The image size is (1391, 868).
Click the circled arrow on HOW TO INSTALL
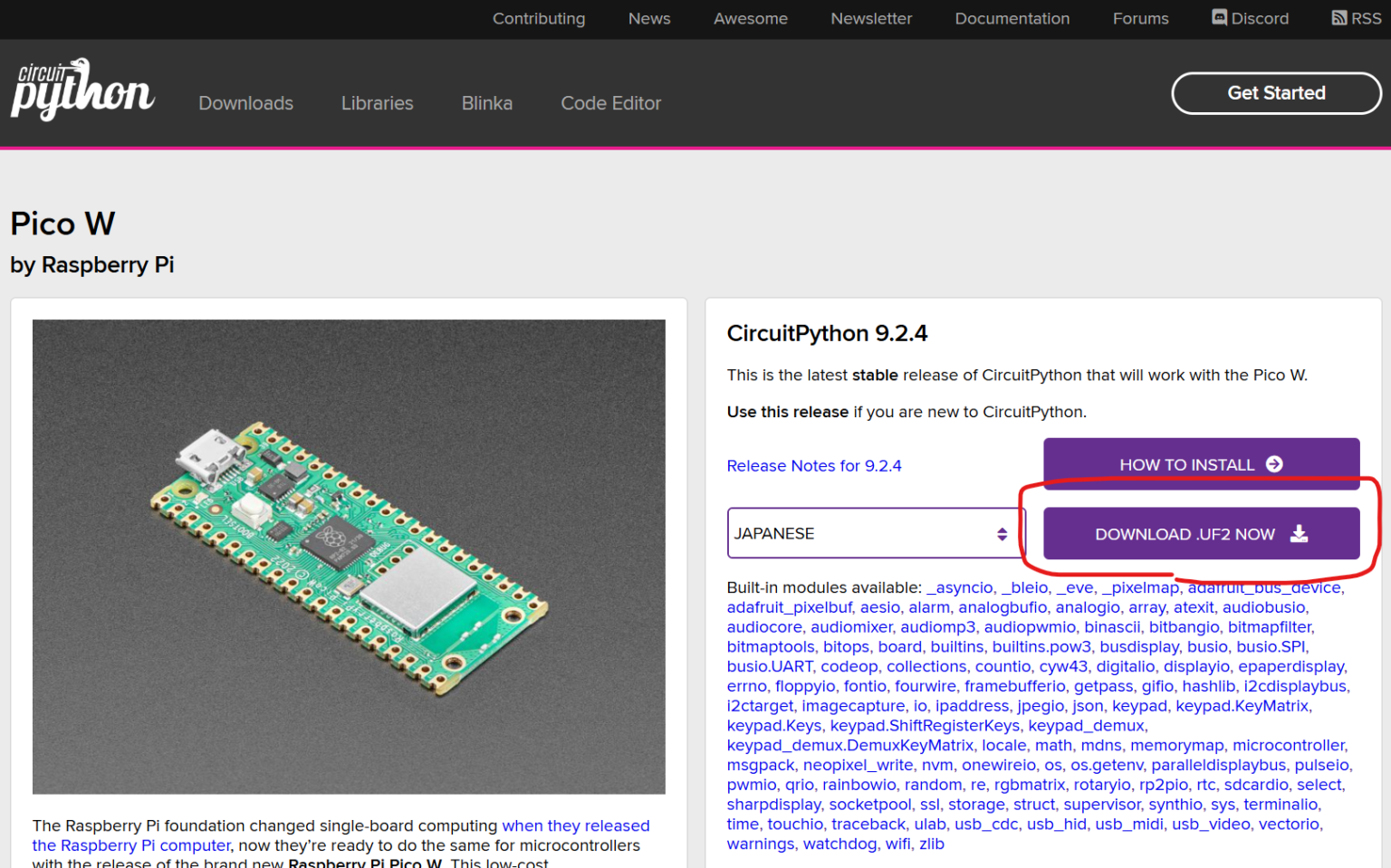(1276, 463)
